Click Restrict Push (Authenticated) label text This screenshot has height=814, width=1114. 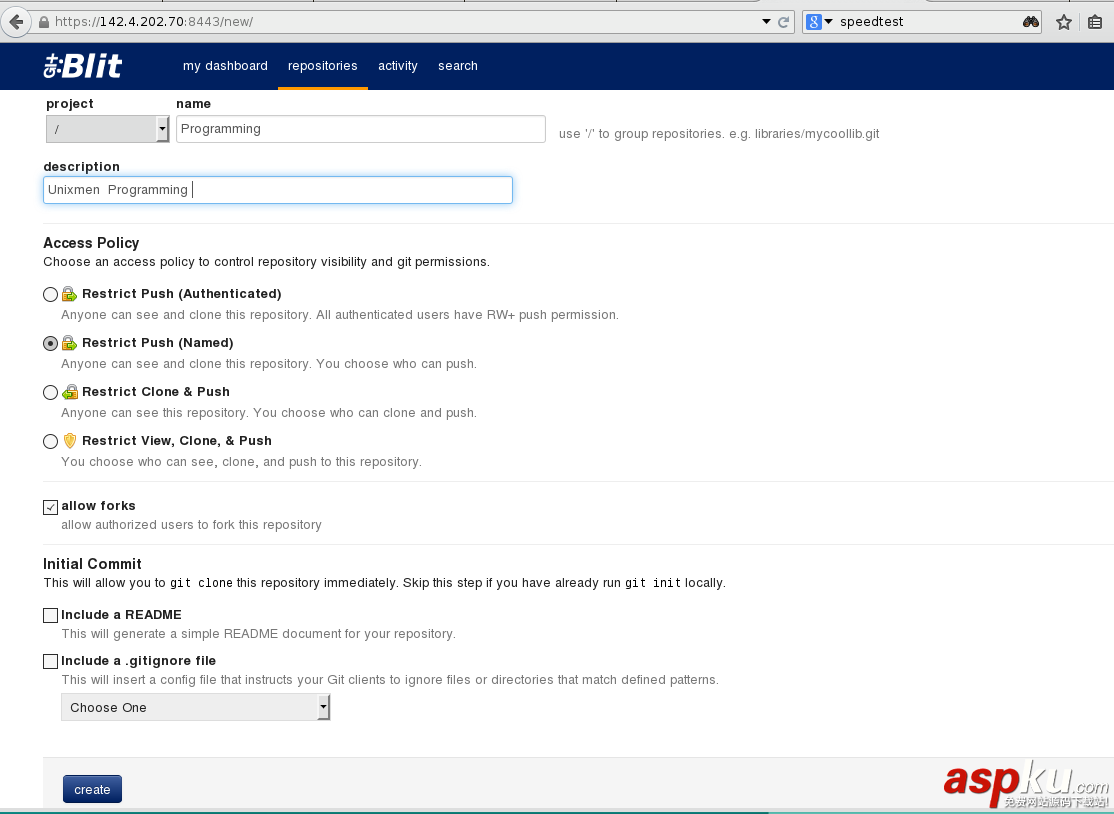(182, 293)
